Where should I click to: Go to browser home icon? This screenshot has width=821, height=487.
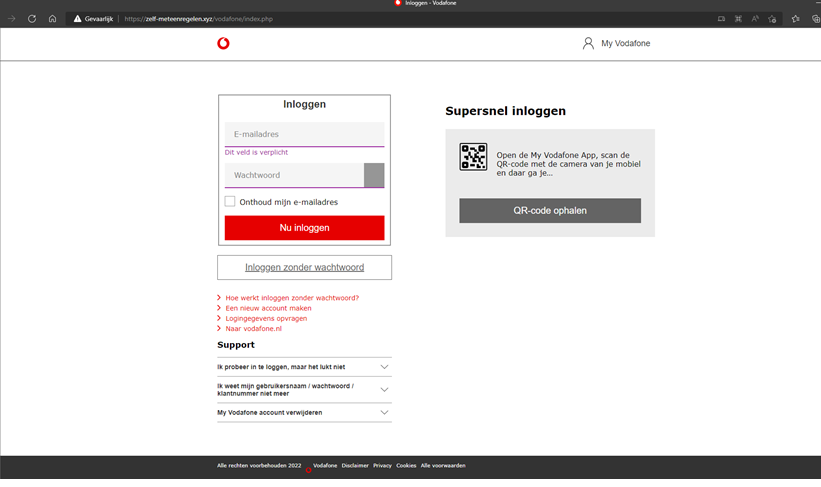52,19
